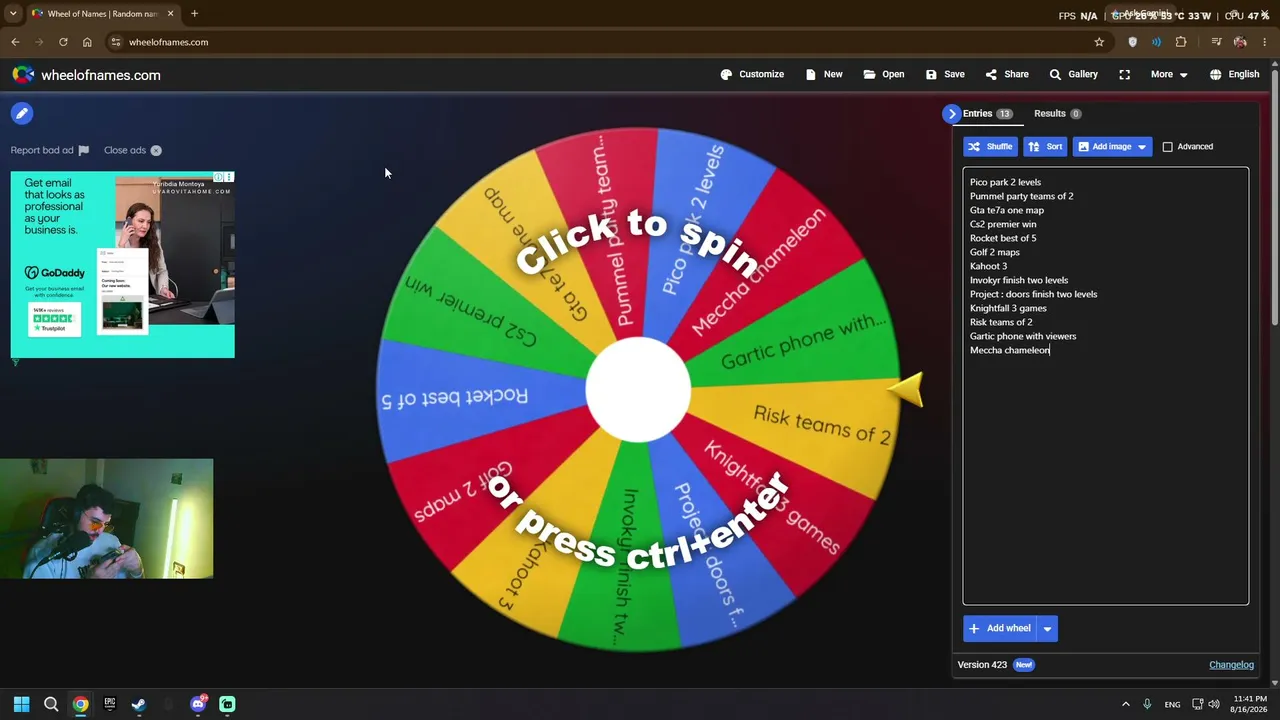Screen dimensions: 1280x720
Task: Click the 'Meccha chameleon' entry
Action: [1009, 350]
